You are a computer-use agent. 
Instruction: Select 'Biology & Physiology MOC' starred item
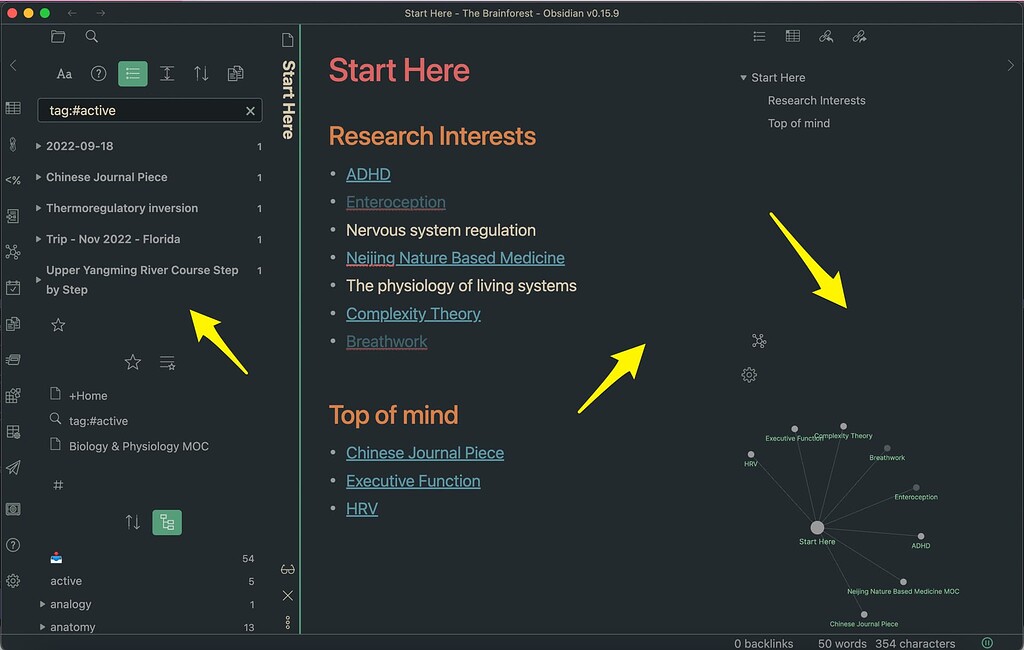138,446
